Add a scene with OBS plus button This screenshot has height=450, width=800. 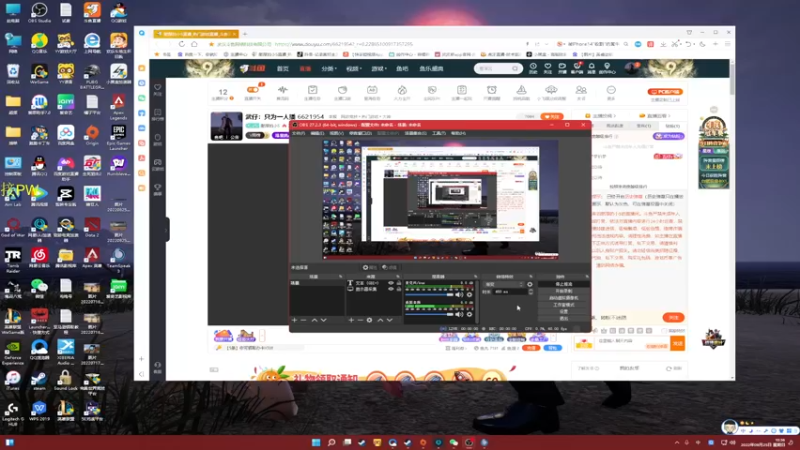294,320
